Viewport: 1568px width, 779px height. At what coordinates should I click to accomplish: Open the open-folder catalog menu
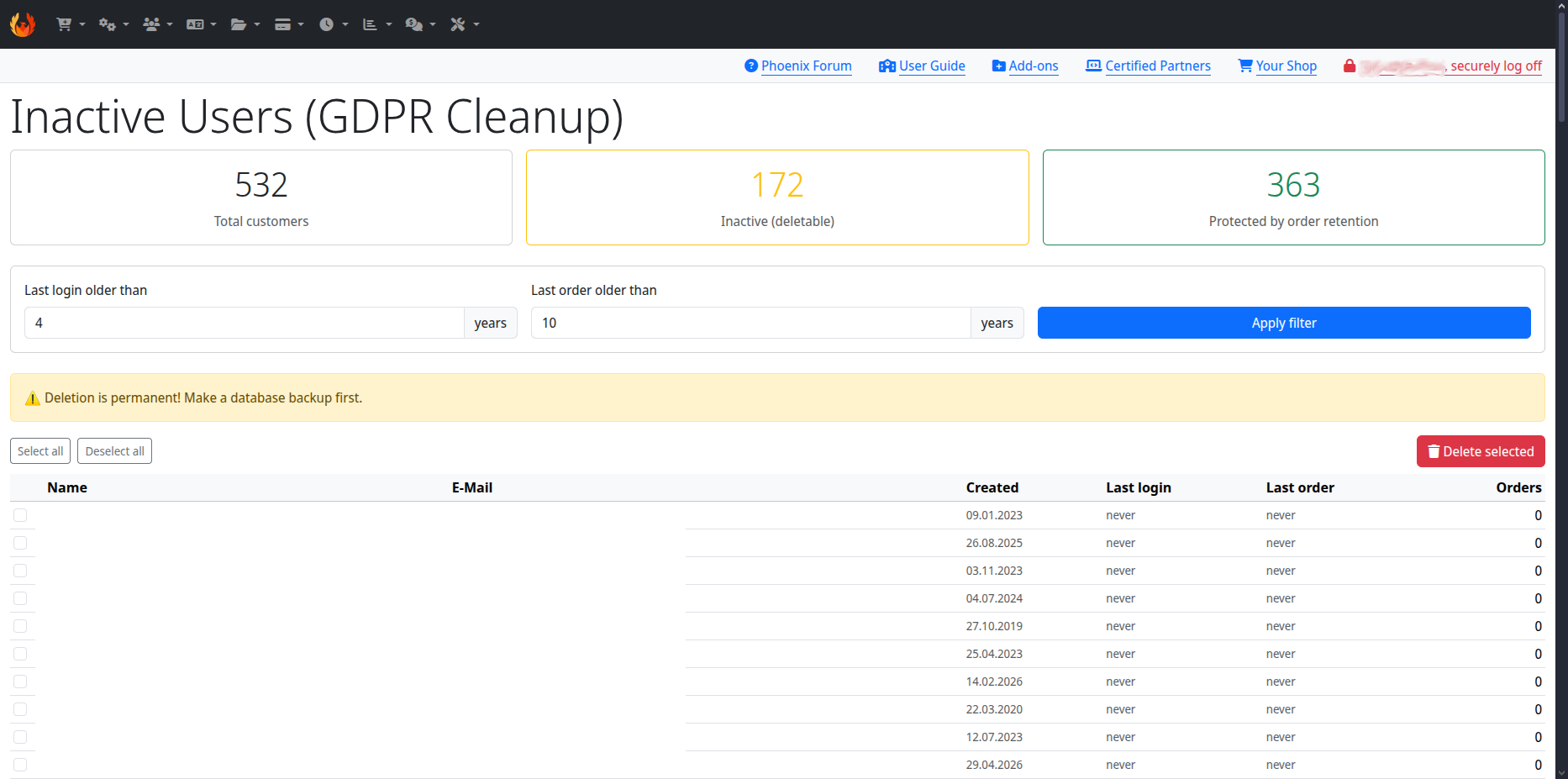point(245,24)
